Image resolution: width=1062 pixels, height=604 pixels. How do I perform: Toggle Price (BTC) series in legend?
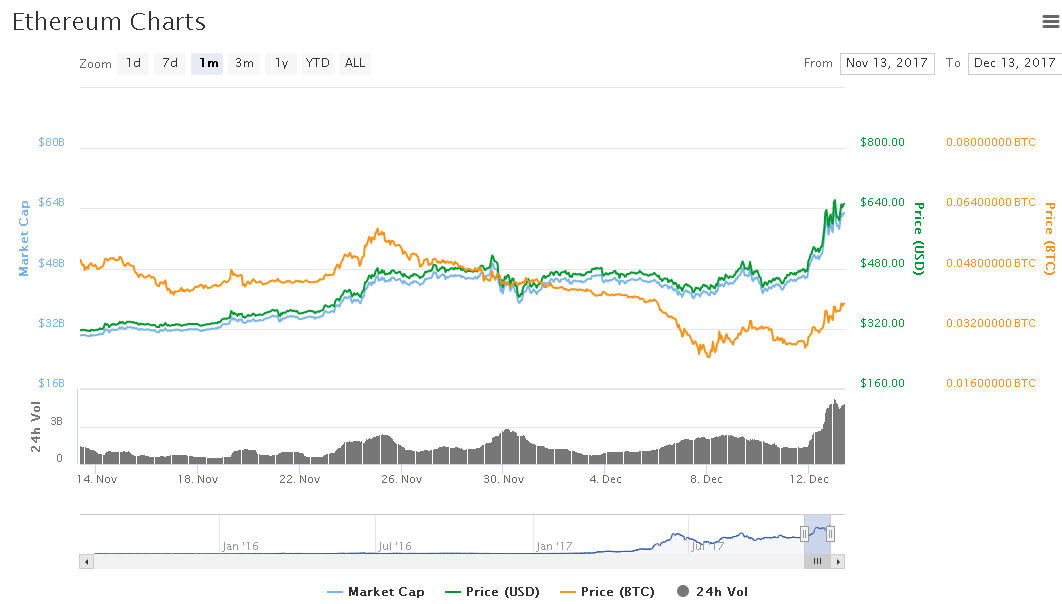point(608,592)
